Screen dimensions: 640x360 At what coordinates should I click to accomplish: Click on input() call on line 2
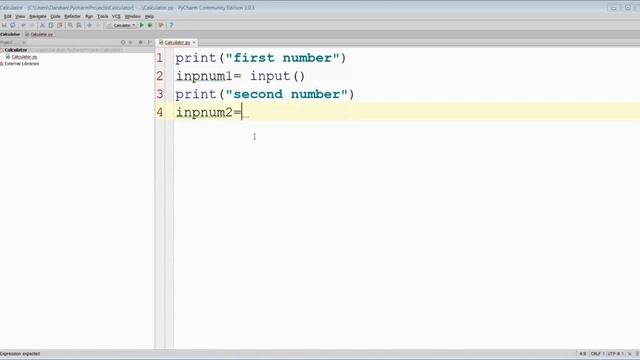coord(278,76)
